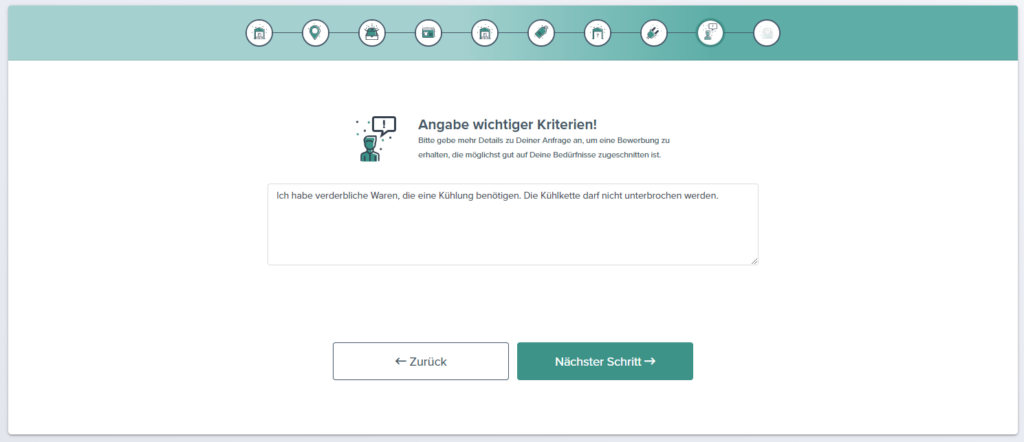1024x442 pixels.
Task: Open the location pin step
Action: 315,33
